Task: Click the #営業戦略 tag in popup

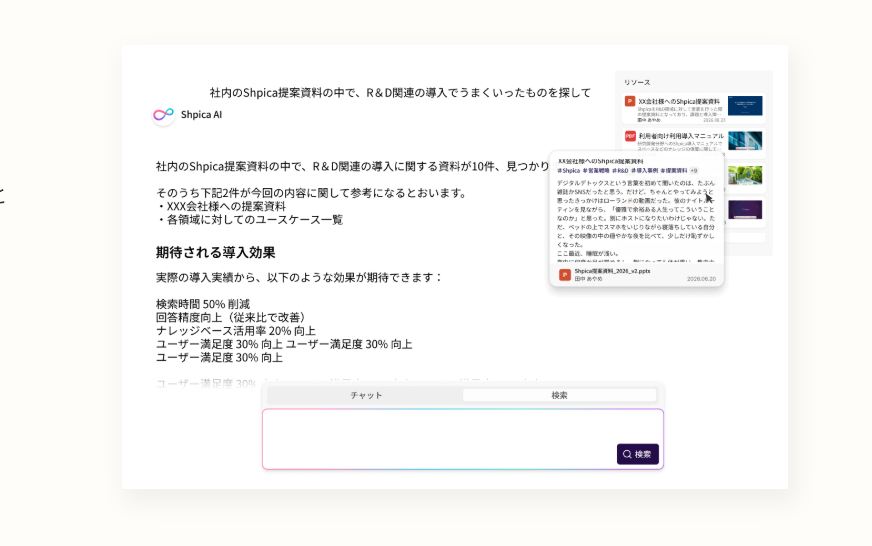Action: click(x=596, y=171)
